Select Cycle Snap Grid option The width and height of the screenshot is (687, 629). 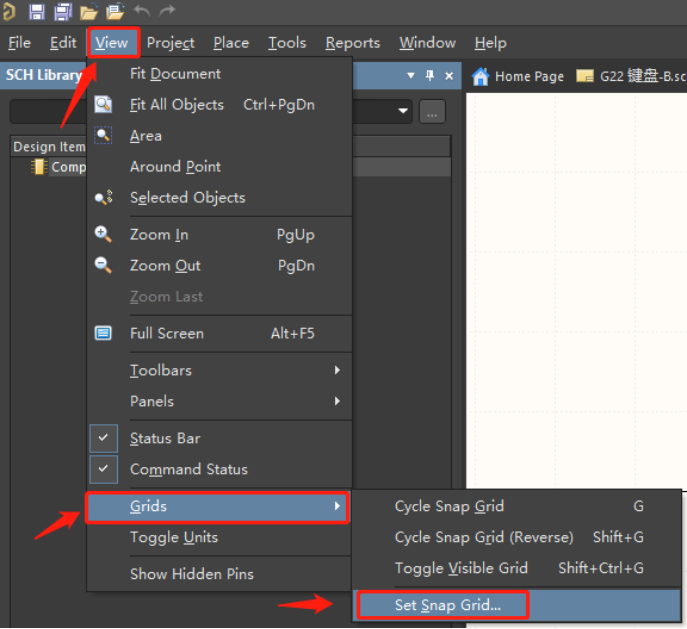449,506
